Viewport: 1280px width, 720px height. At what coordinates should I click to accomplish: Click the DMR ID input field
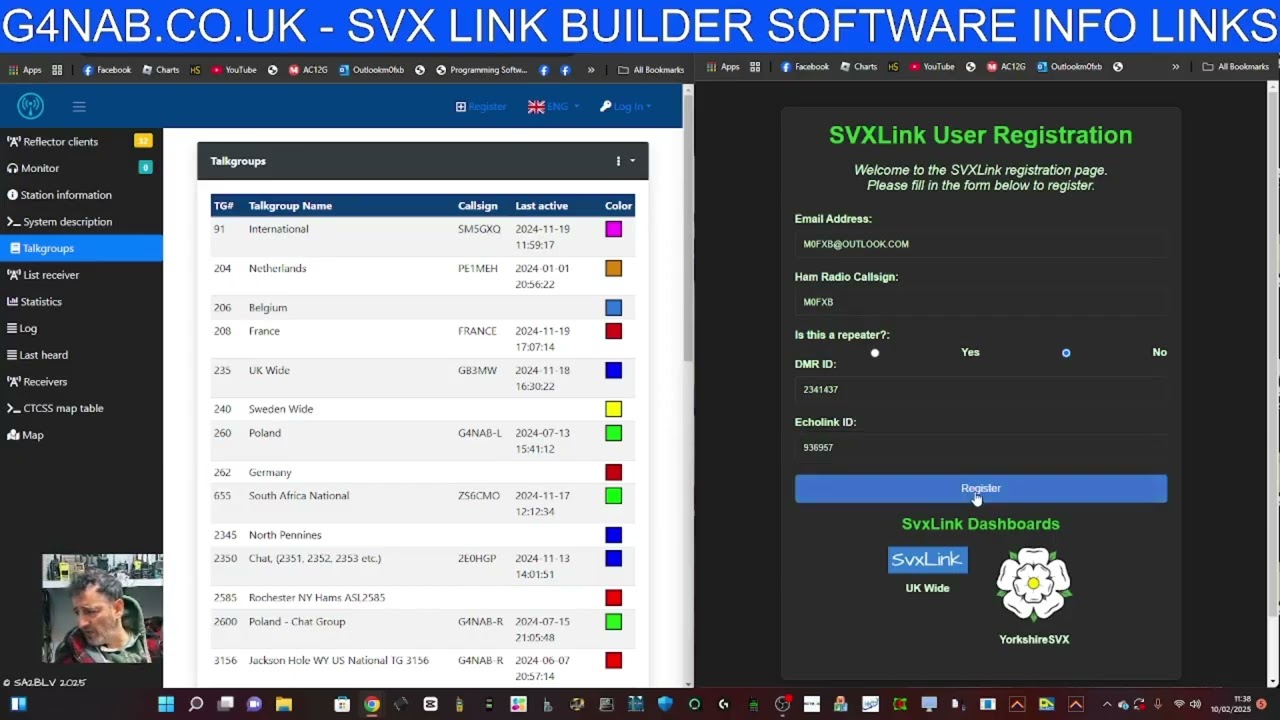point(980,390)
